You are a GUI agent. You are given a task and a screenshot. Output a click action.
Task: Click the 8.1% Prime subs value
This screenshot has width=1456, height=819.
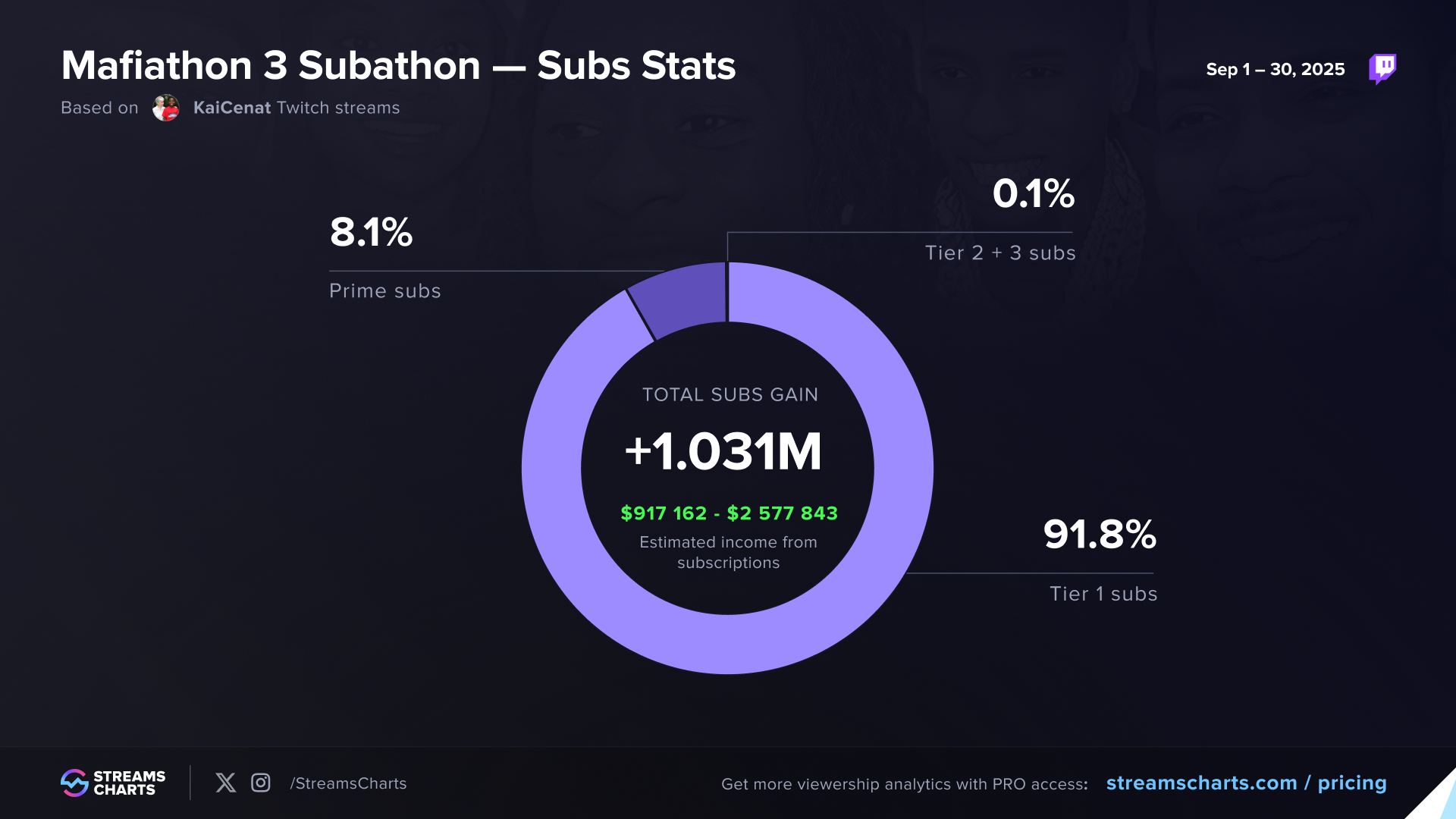371,232
